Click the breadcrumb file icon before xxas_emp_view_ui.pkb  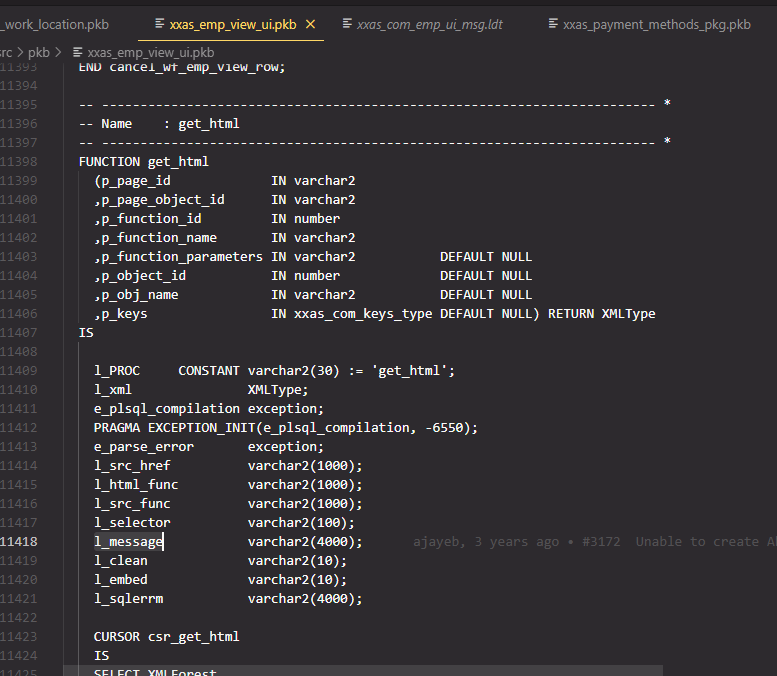78,52
